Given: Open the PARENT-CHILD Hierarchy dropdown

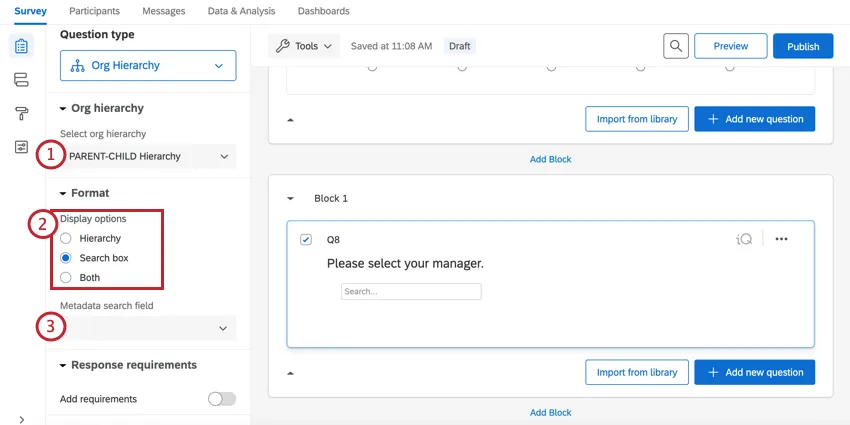Looking at the screenshot, I should coord(148,156).
